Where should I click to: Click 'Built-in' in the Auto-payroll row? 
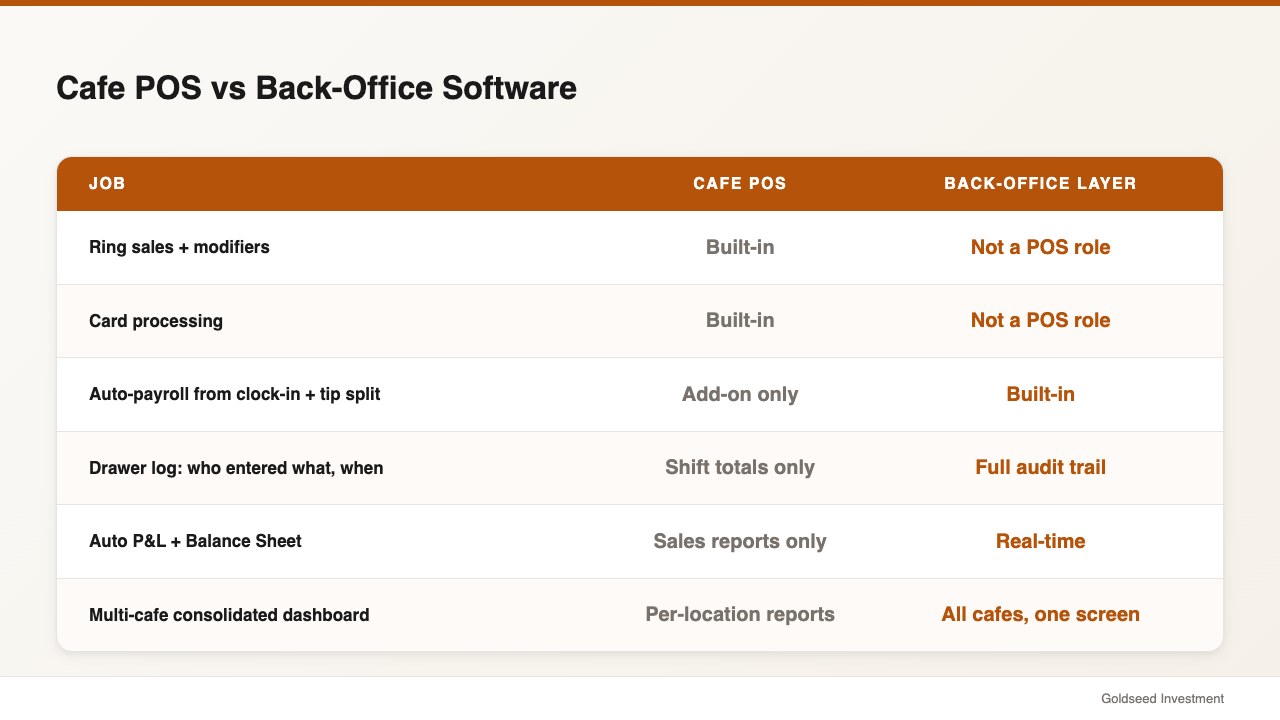tap(1040, 394)
